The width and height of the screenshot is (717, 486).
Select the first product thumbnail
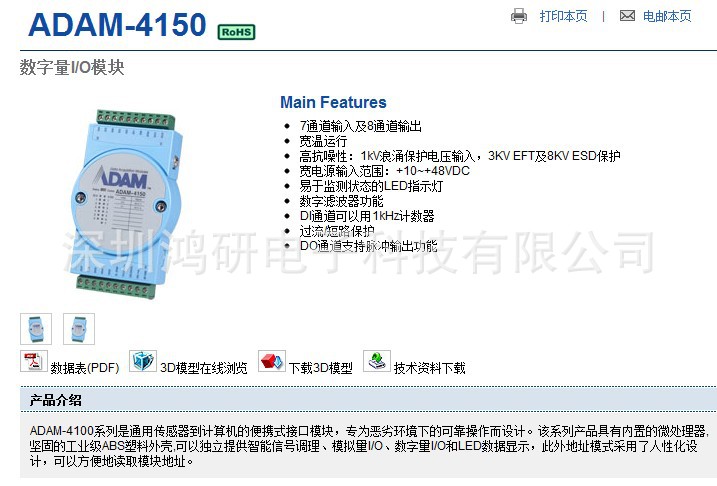[x=36, y=329]
